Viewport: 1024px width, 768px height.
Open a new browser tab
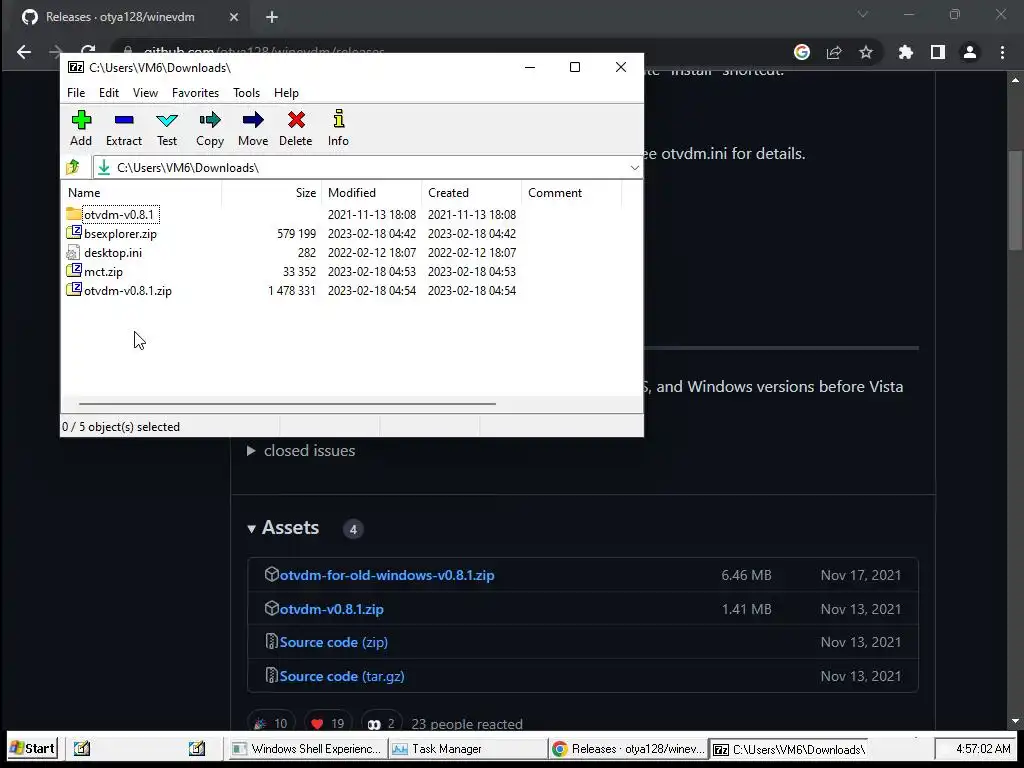coord(272,17)
